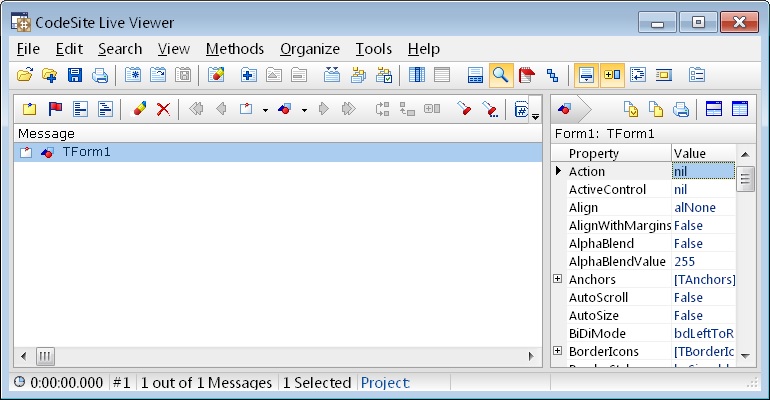Screen dimensions: 770x400
Task: Toggle the highlighted pane with down arrow button
Action: click(586, 75)
